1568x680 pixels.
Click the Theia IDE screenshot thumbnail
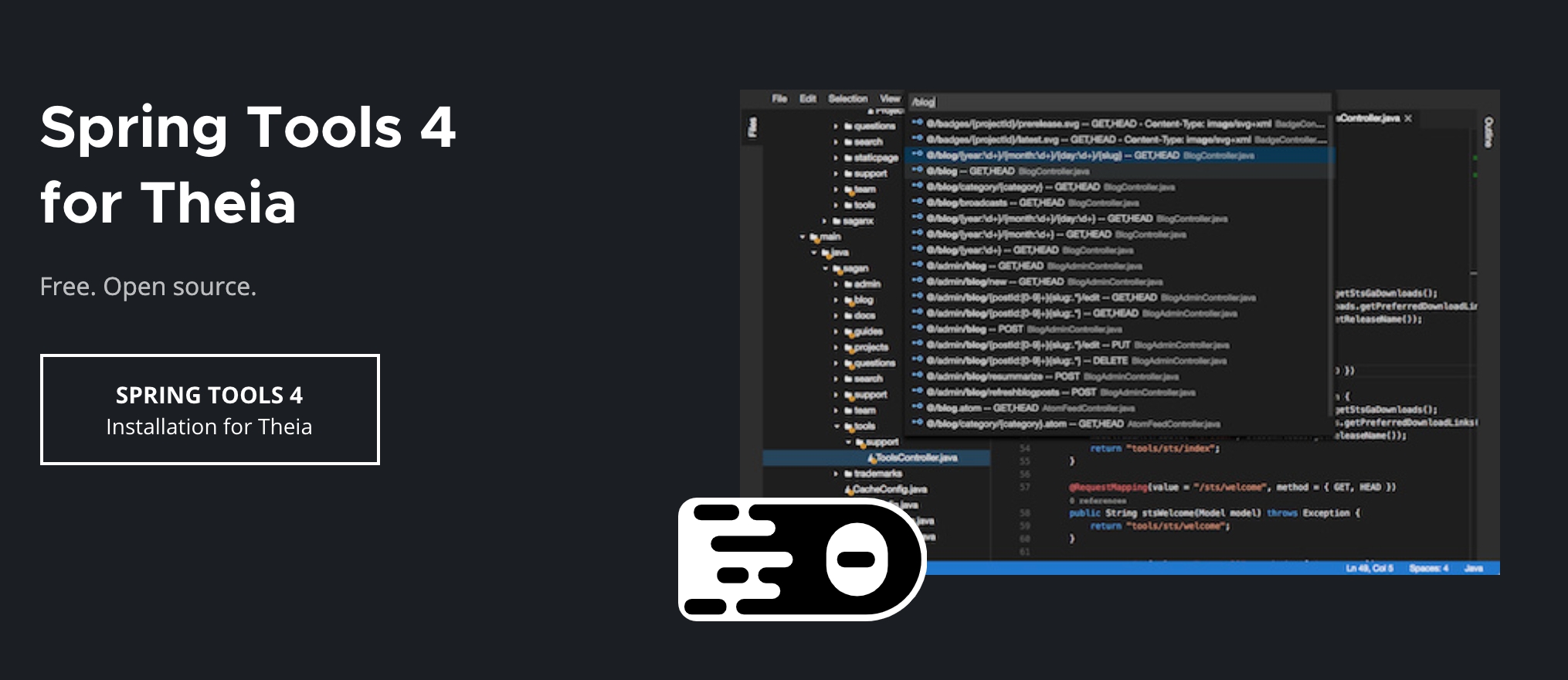(x=1119, y=332)
